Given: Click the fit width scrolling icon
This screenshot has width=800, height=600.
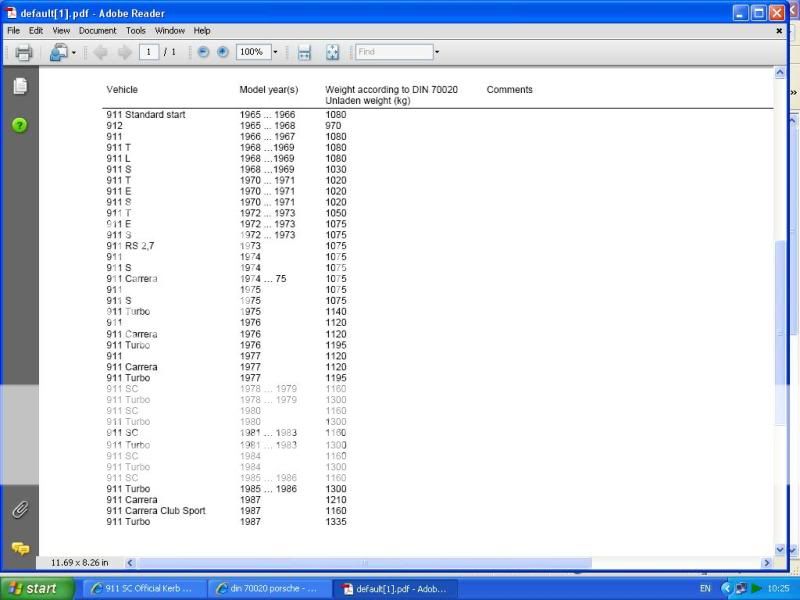Looking at the screenshot, I should 304,52.
